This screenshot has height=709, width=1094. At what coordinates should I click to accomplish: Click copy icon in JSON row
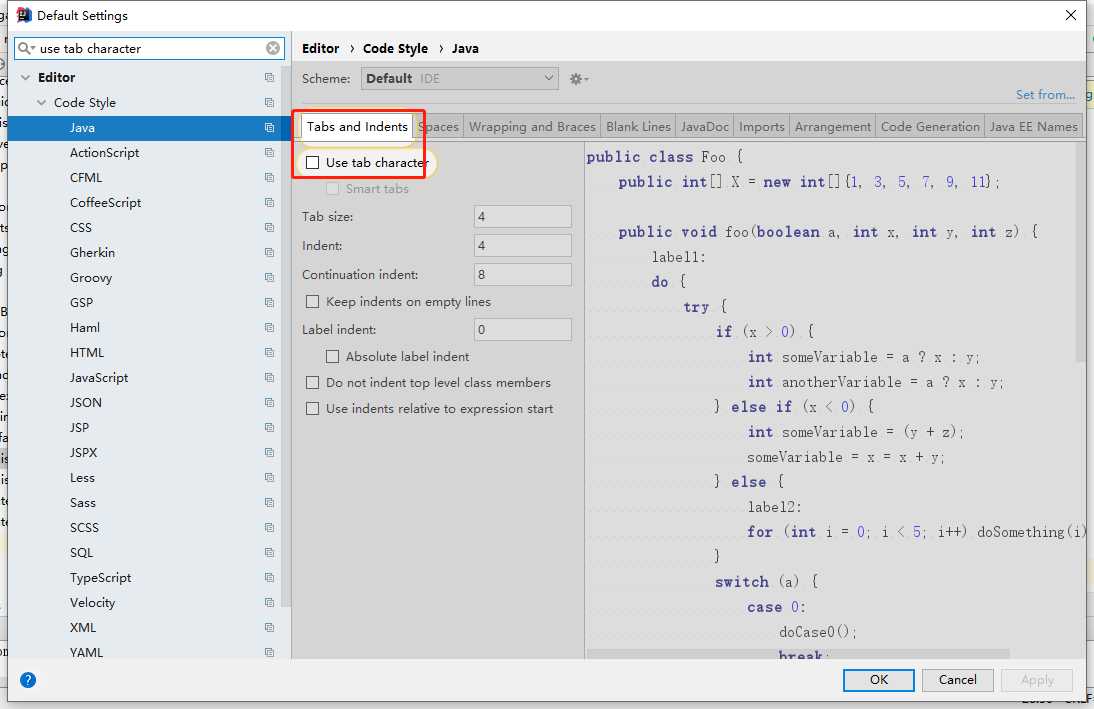[269, 403]
